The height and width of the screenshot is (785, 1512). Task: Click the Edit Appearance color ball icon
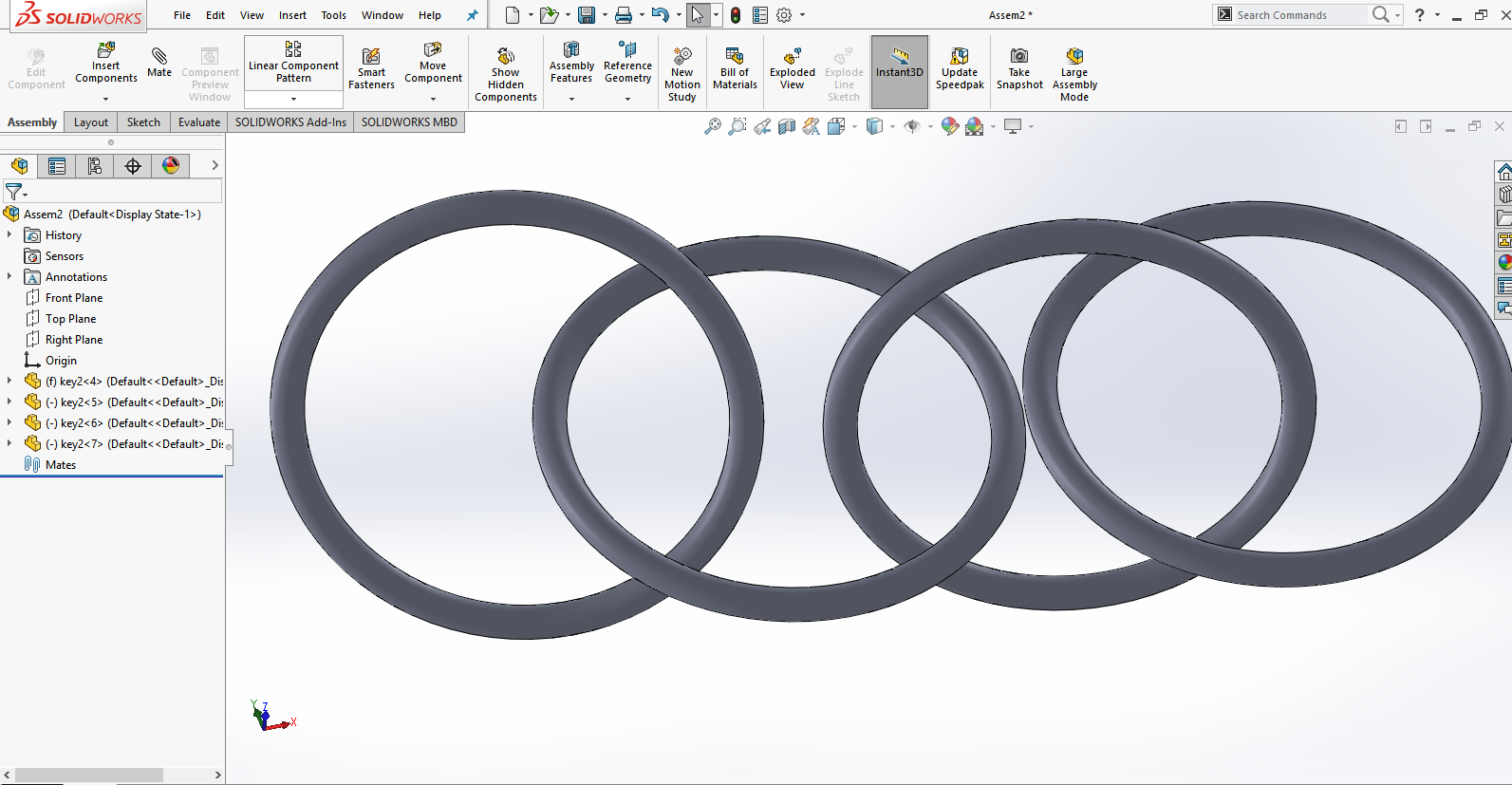949,126
